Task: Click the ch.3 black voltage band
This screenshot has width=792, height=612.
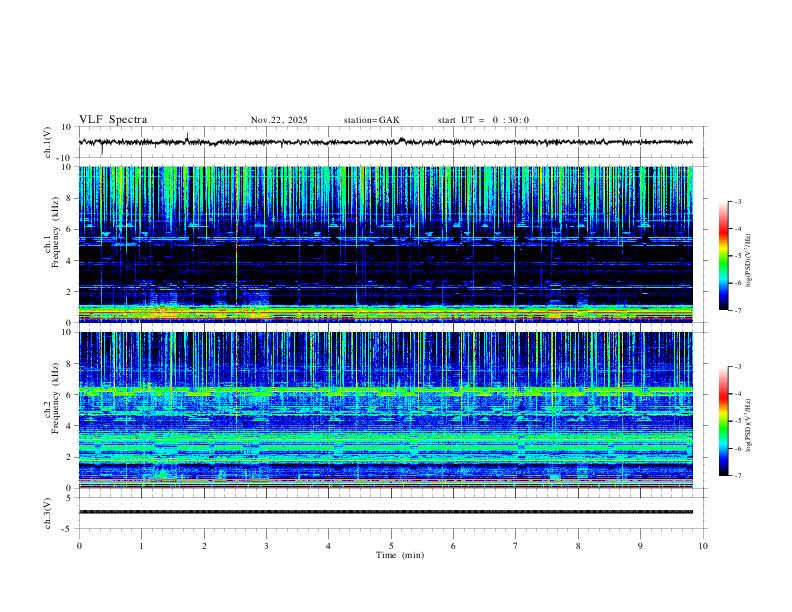Action: click(385, 512)
